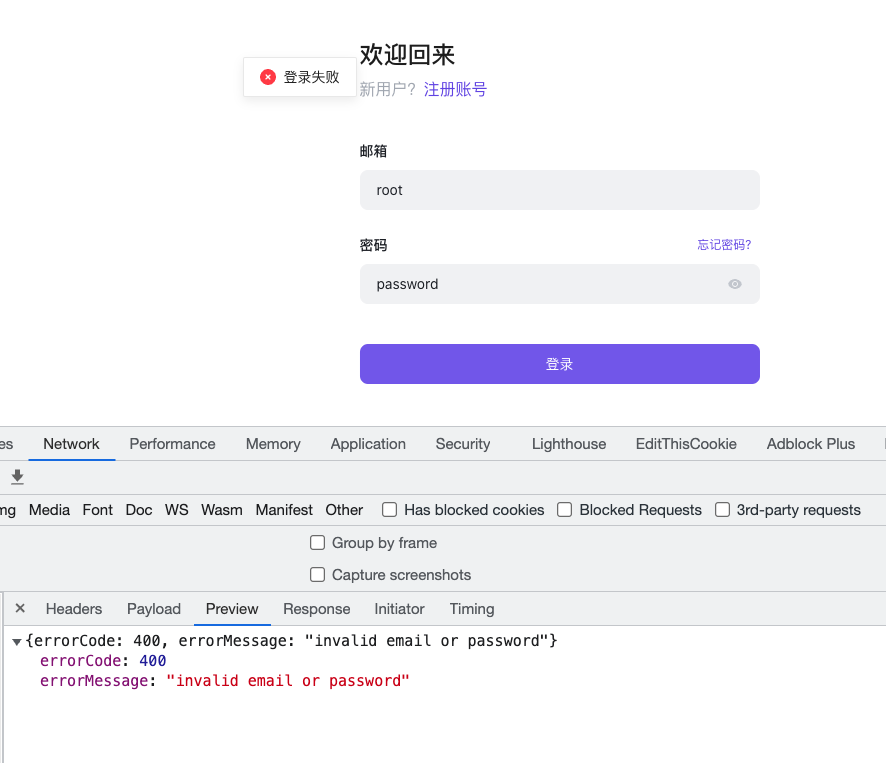Click the 邮箱 field label
Screen dimensions: 886x763
373,151
